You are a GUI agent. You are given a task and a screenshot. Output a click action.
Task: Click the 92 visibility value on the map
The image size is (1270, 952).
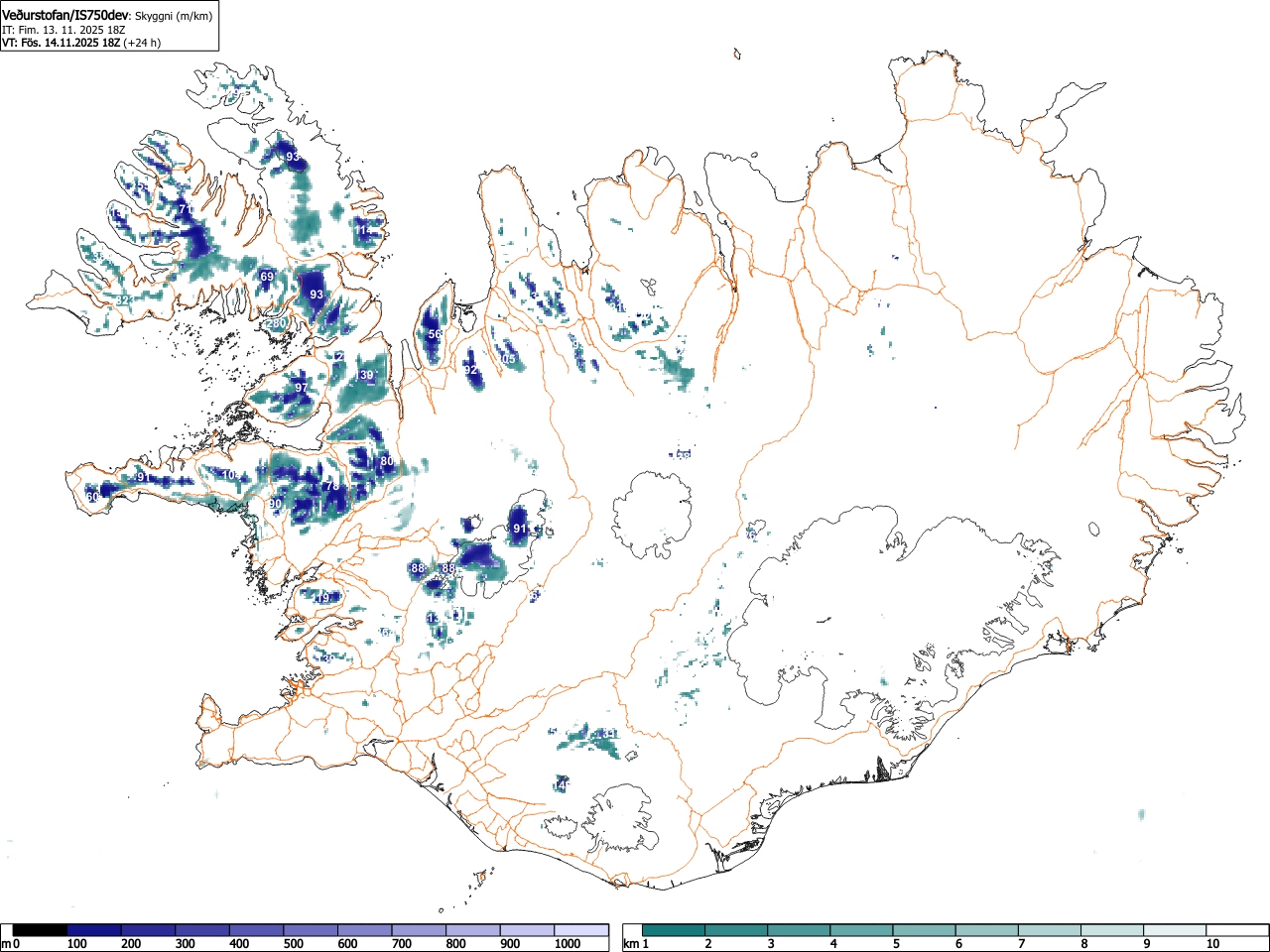[x=470, y=369]
